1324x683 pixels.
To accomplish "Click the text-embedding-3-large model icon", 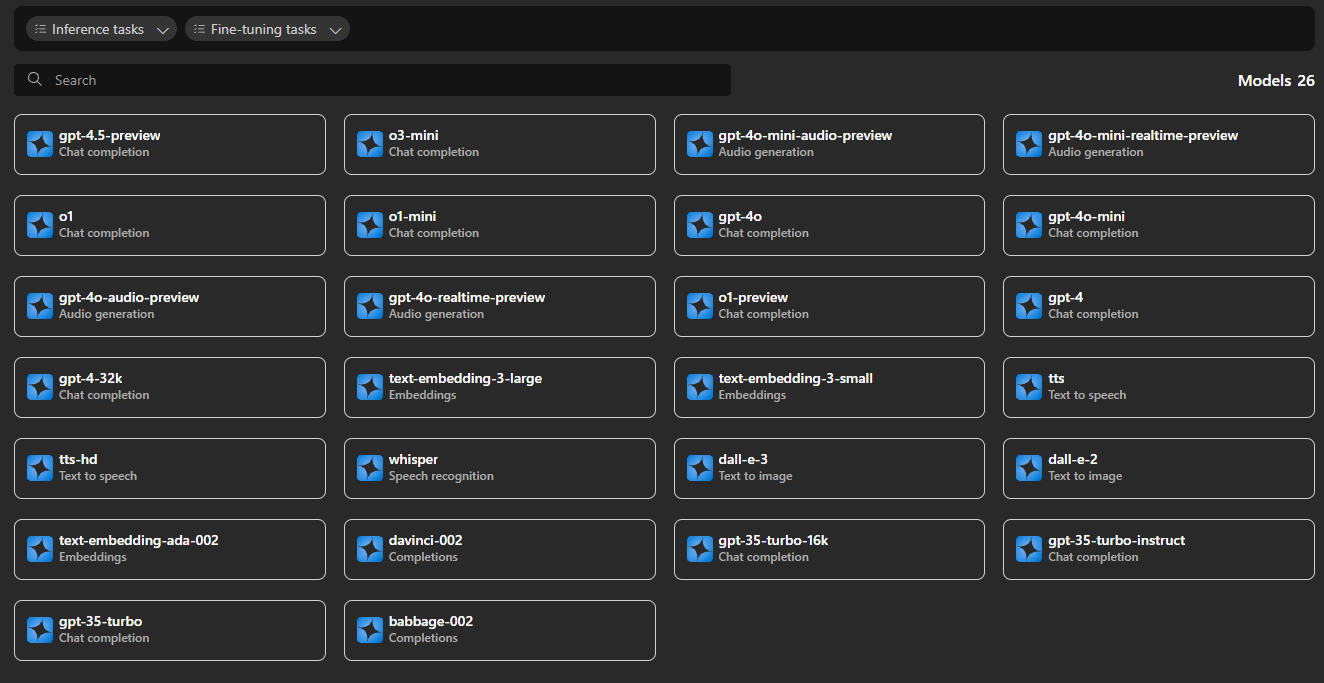I will coord(370,387).
